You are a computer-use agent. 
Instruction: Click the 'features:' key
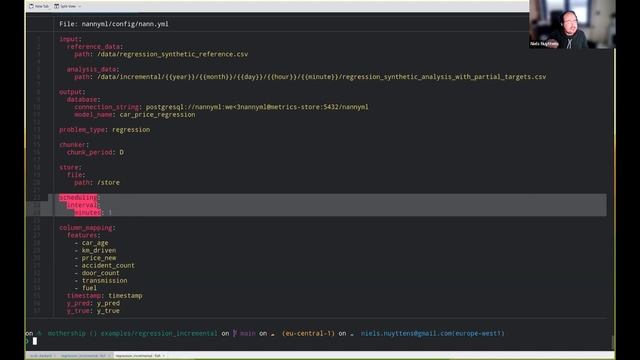83,236
